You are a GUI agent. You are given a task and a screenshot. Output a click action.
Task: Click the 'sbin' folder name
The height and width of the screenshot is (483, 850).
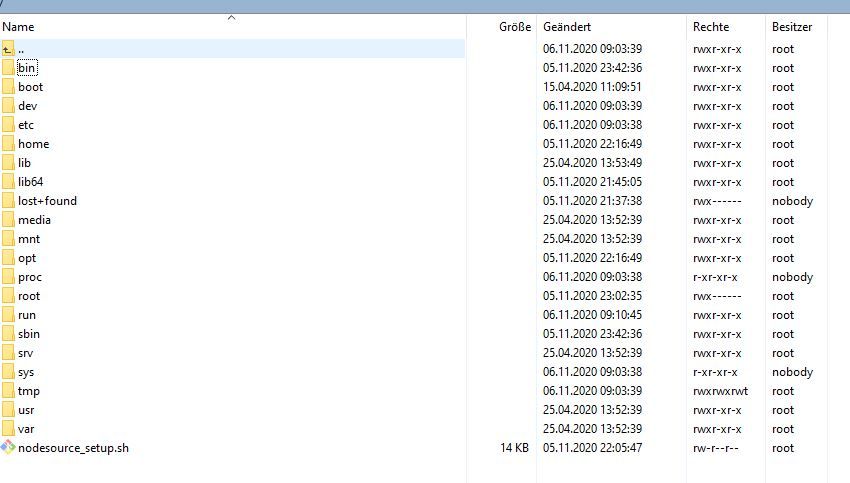click(x=29, y=333)
